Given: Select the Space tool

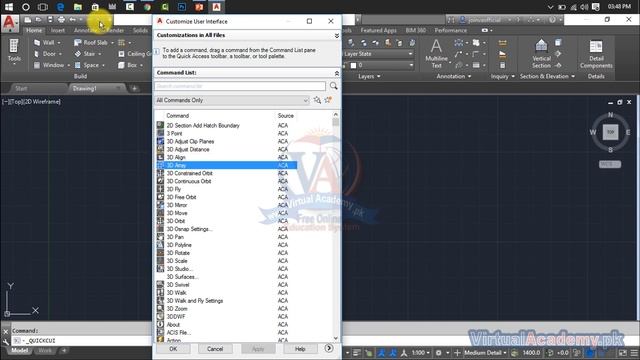Looking at the screenshot, I should point(87,65).
